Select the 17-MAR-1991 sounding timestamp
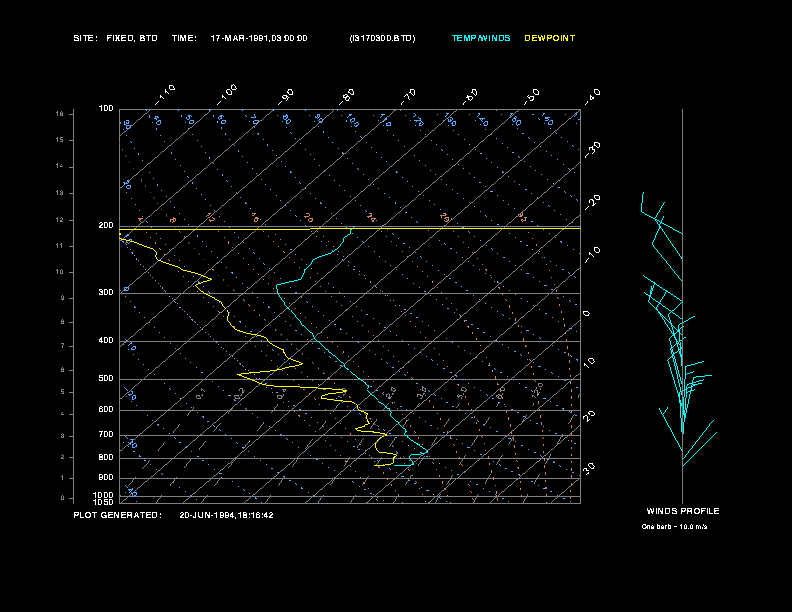Viewport: 792px width, 612px height. [259, 38]
